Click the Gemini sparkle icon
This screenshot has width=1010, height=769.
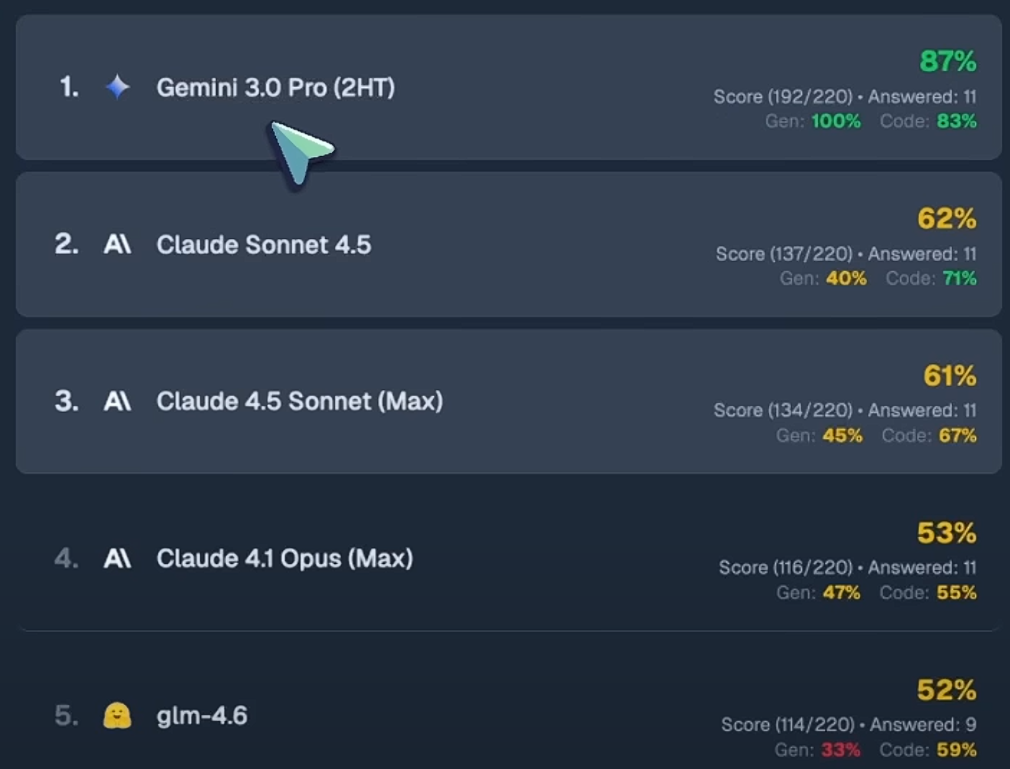pos(118,88)
